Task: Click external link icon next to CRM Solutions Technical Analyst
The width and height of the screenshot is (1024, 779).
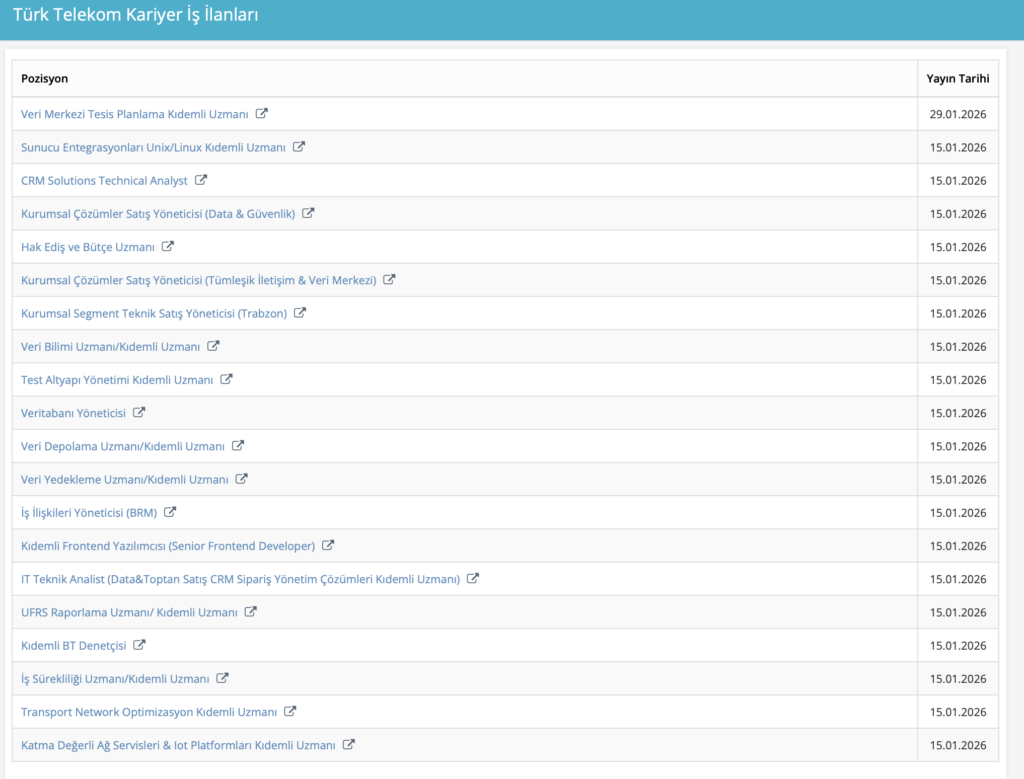Action: coord(201,180)
